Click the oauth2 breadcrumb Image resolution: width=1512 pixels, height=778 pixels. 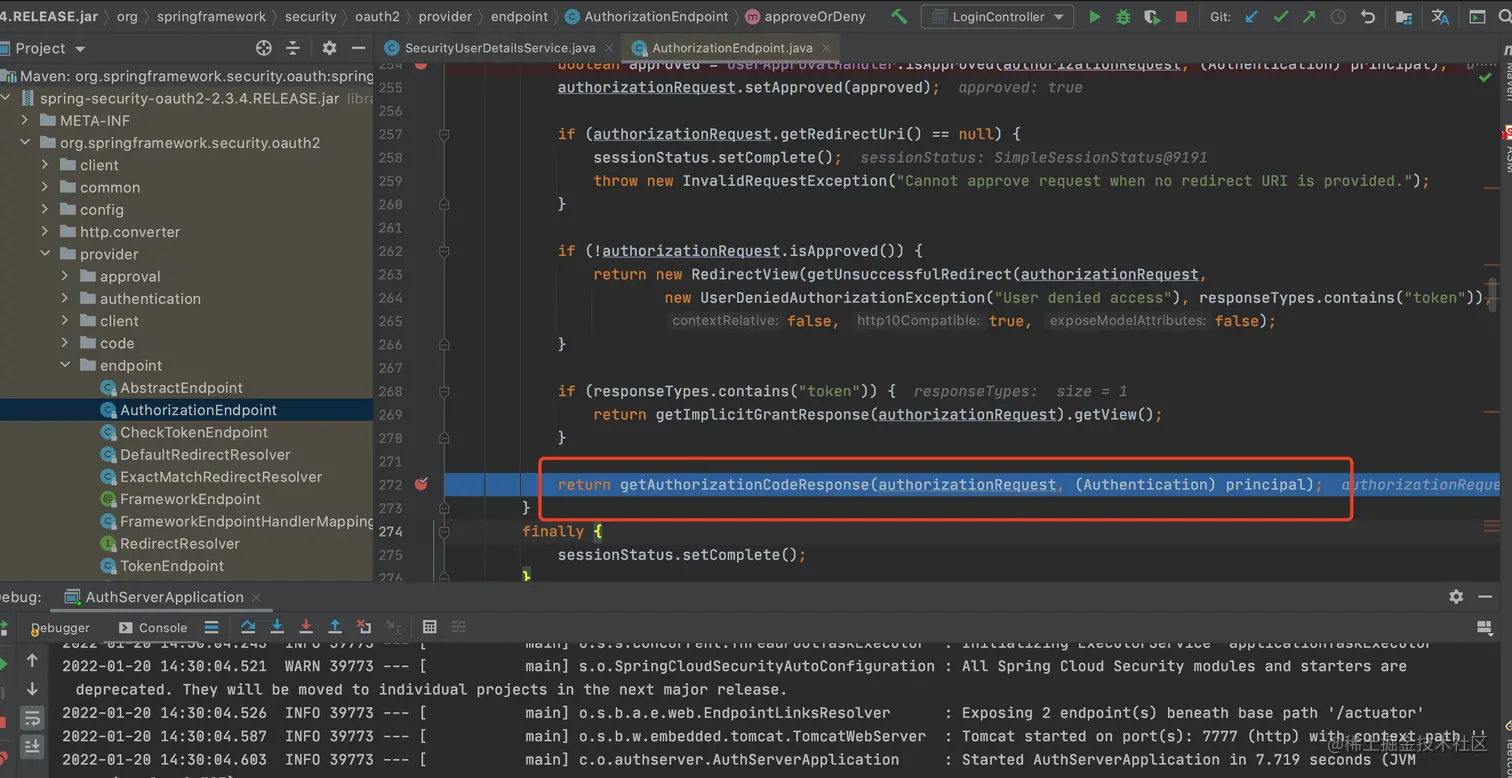[378, 17]
